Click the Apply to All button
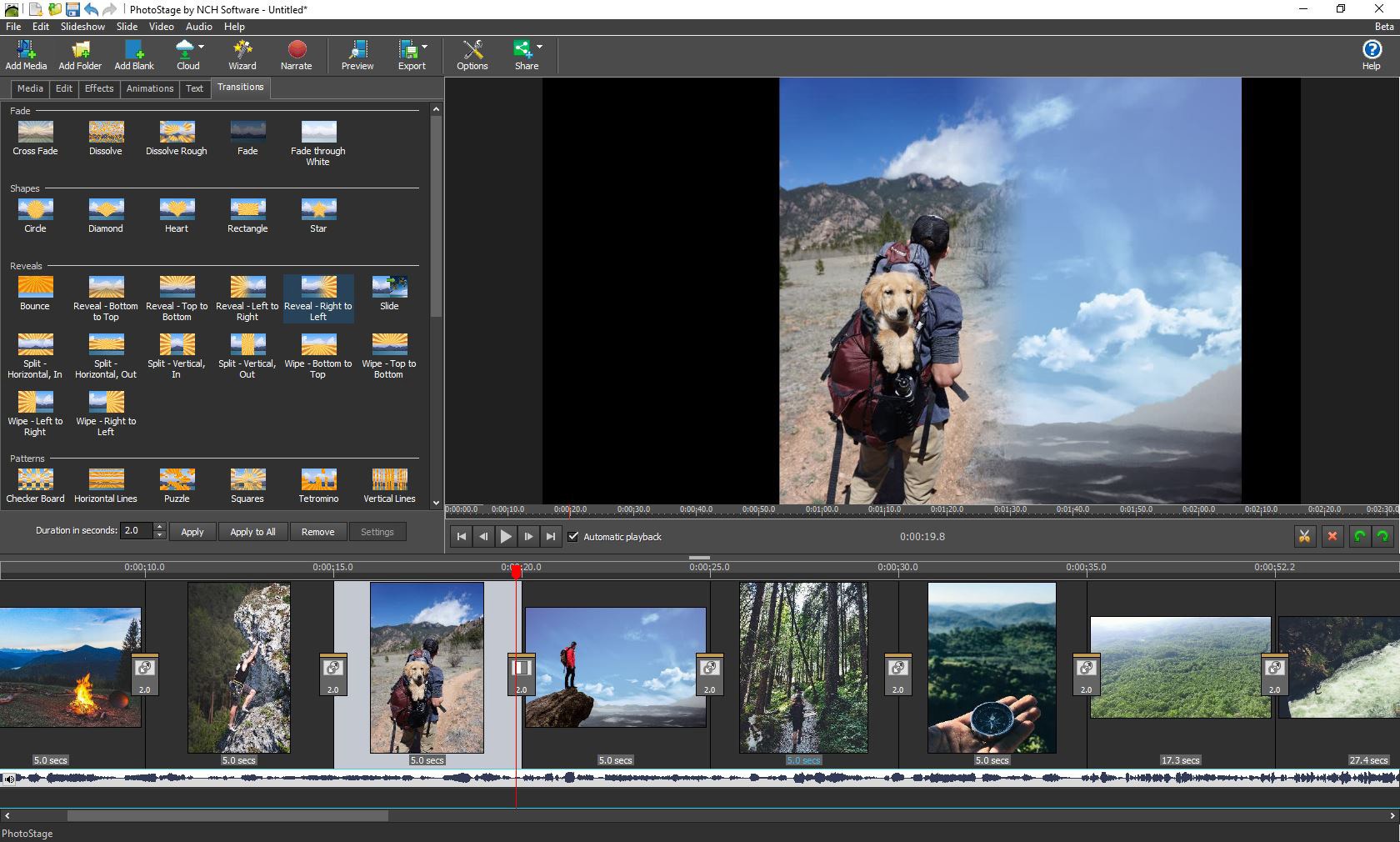The width and height of the screenshot is (1400, 842). click(252, 532)
